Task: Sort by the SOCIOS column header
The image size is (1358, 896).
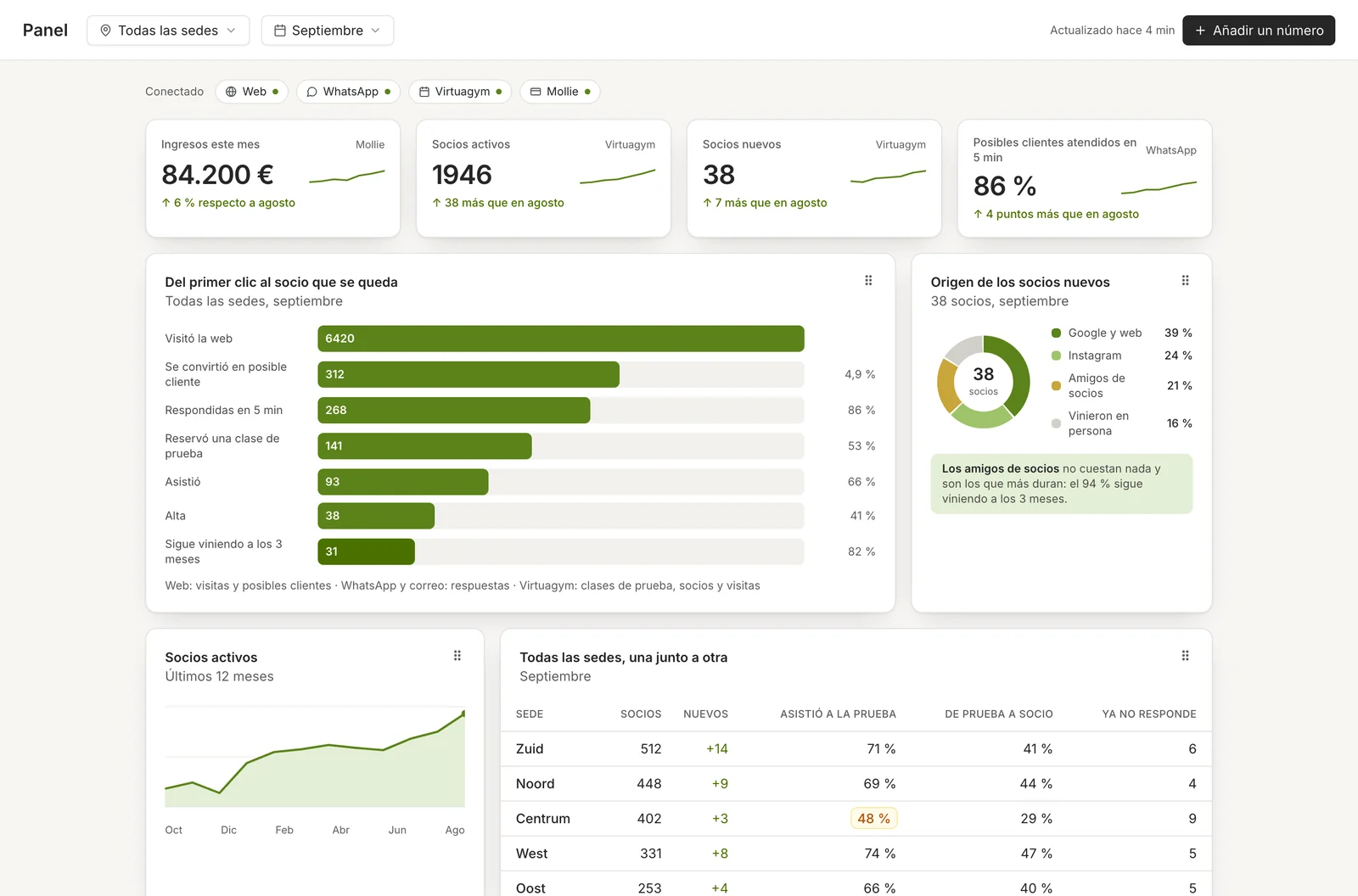Action: [641, 714]
